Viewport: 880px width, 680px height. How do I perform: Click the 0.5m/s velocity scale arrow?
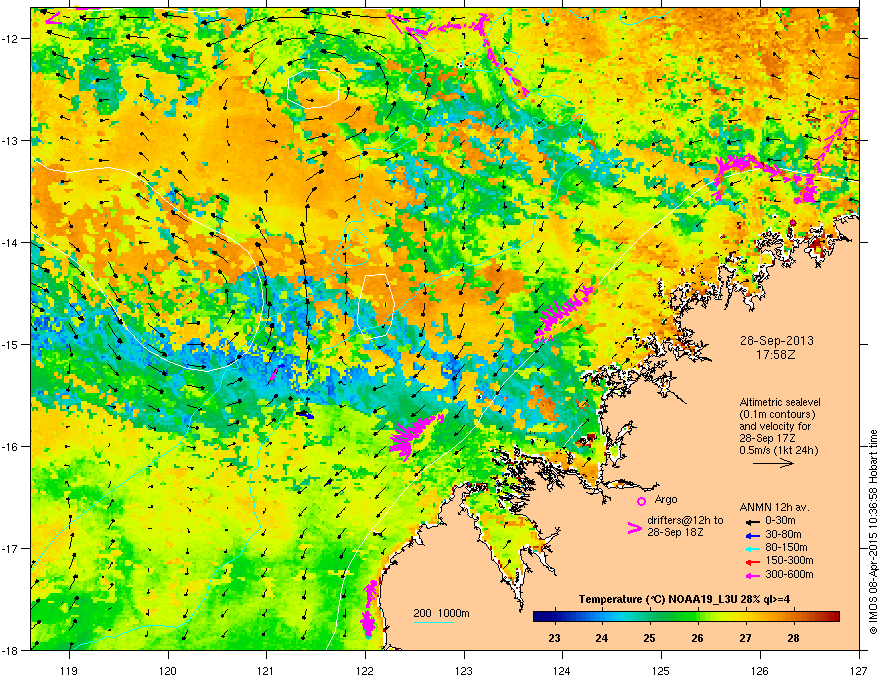click(x=773, y=463)
